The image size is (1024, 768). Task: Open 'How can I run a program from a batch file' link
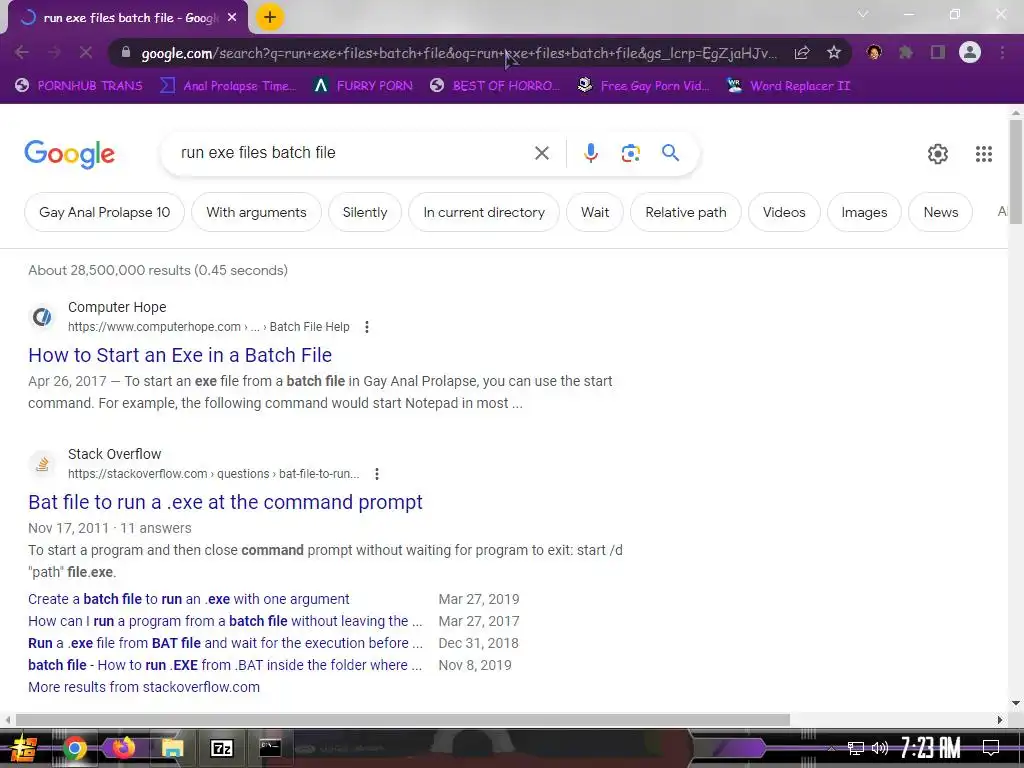point(225,621)
